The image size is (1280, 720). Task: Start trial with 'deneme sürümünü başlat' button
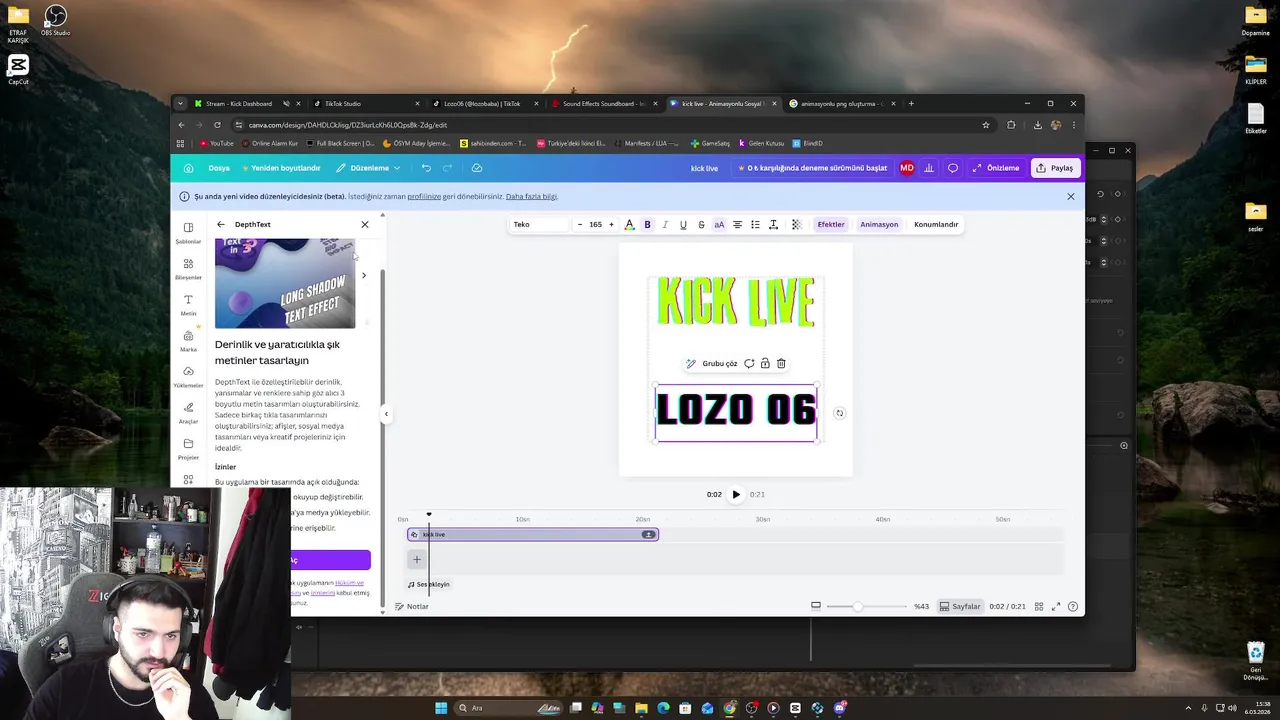(812, 168)
